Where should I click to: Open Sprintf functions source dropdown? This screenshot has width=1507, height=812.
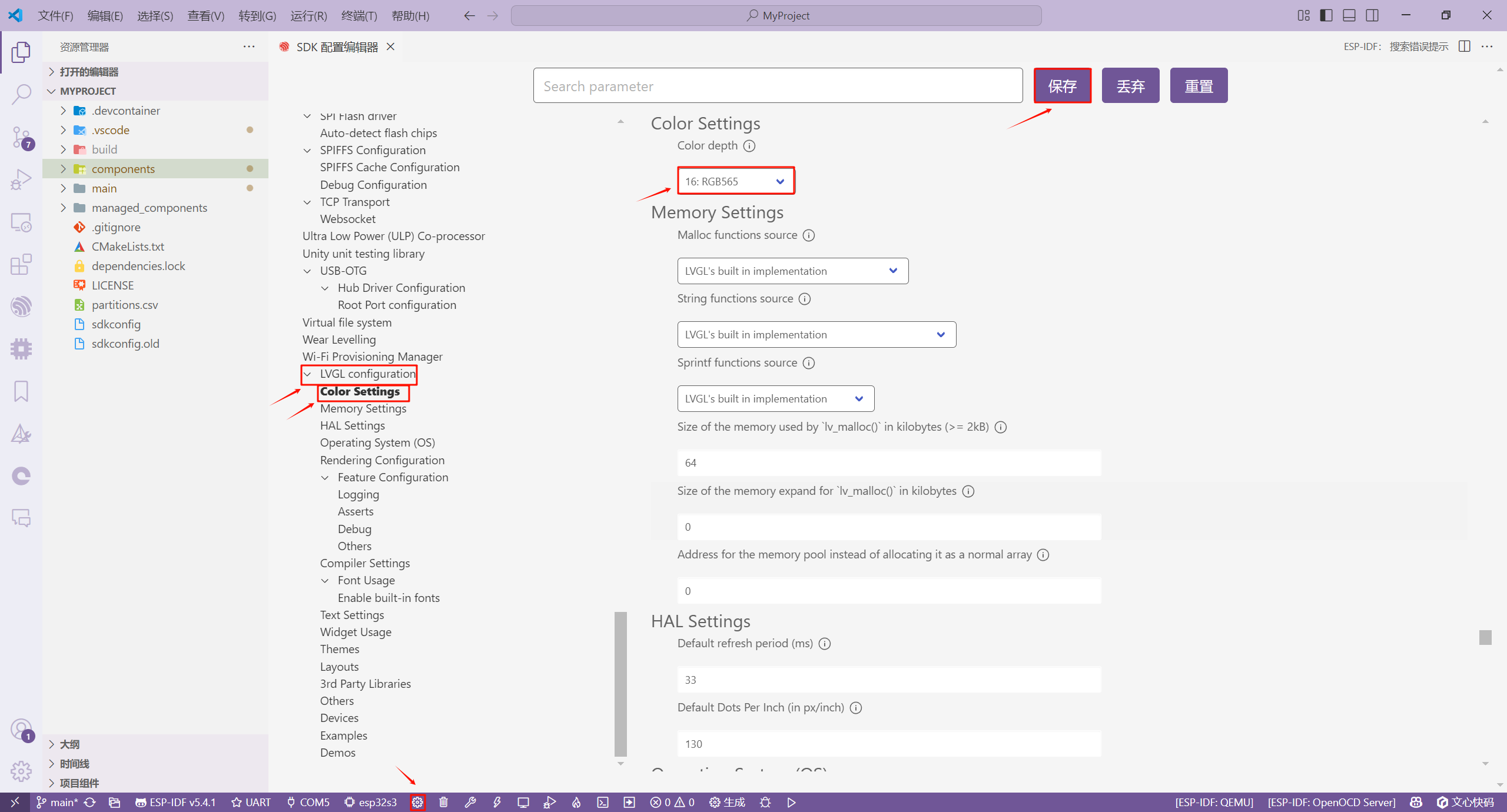click(775, 398)
